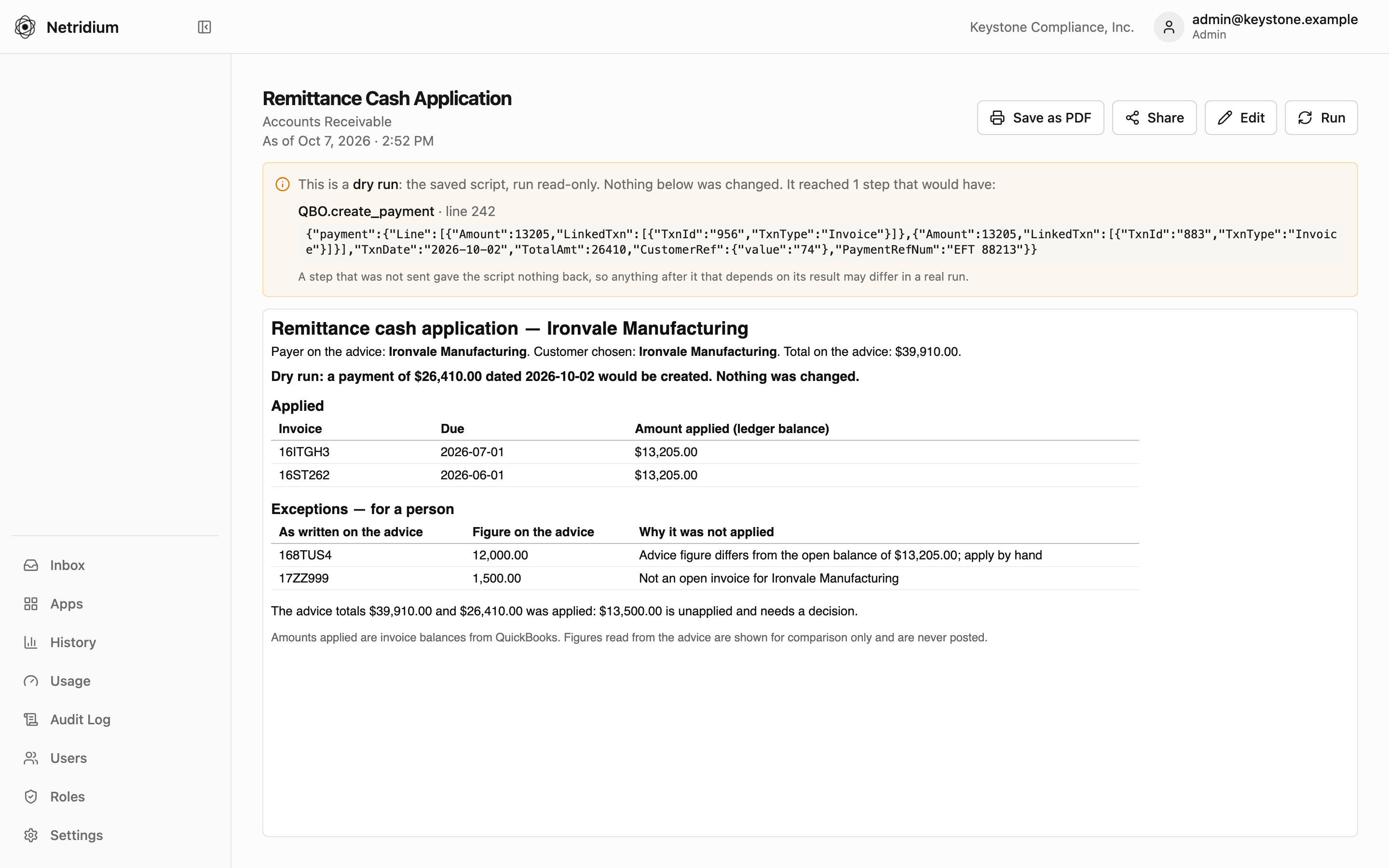Share this remittance report
The width and height of the screenshot is (1389, 868).
1154,118
